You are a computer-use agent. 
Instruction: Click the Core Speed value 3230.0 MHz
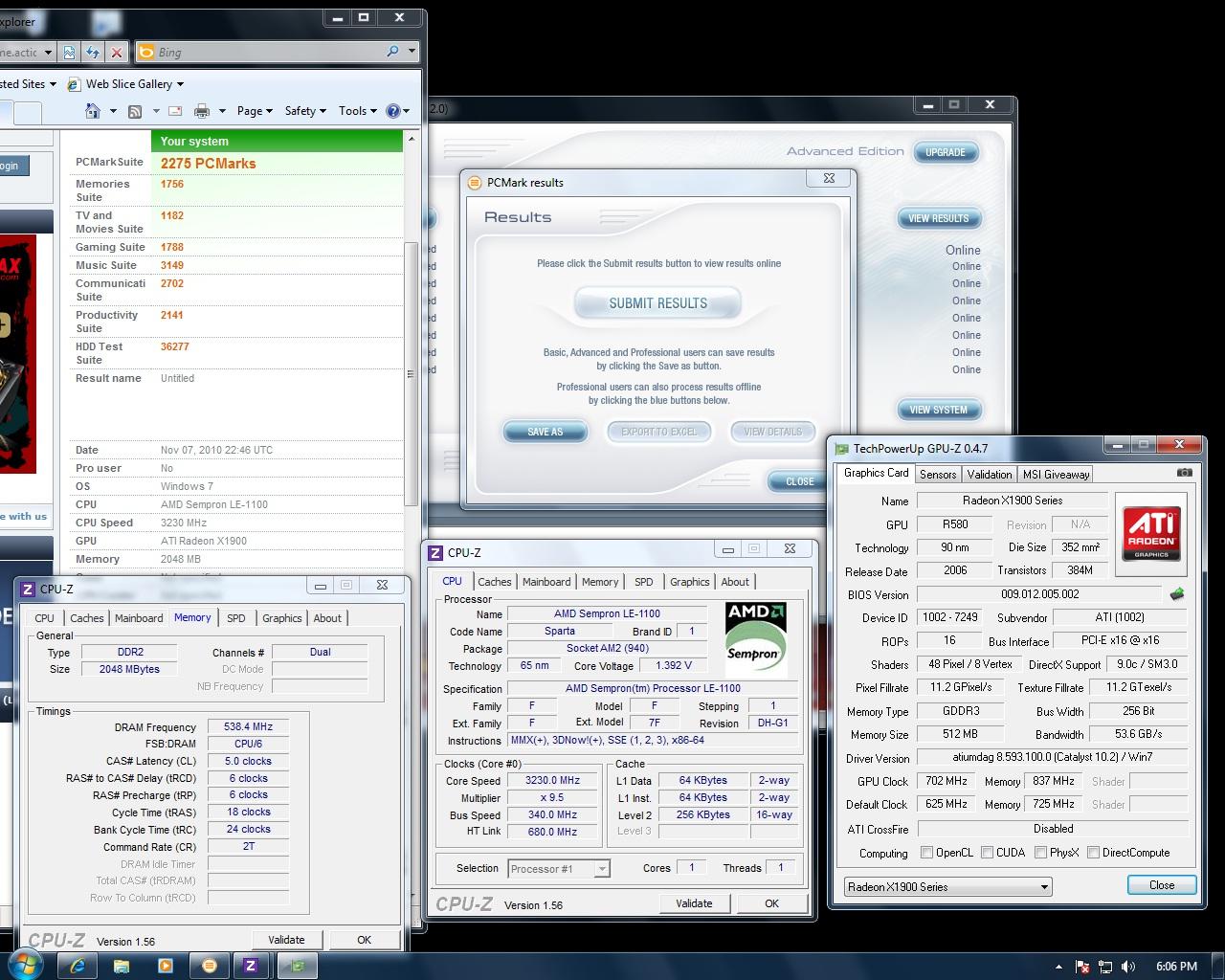[553, 780]
